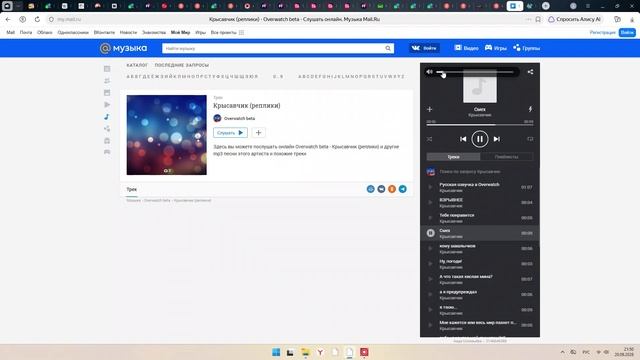Viewport: 640px width, 360px height.
Task: Select 'Русская озвучка в Overwatch' track title
Action: [469, 184]
